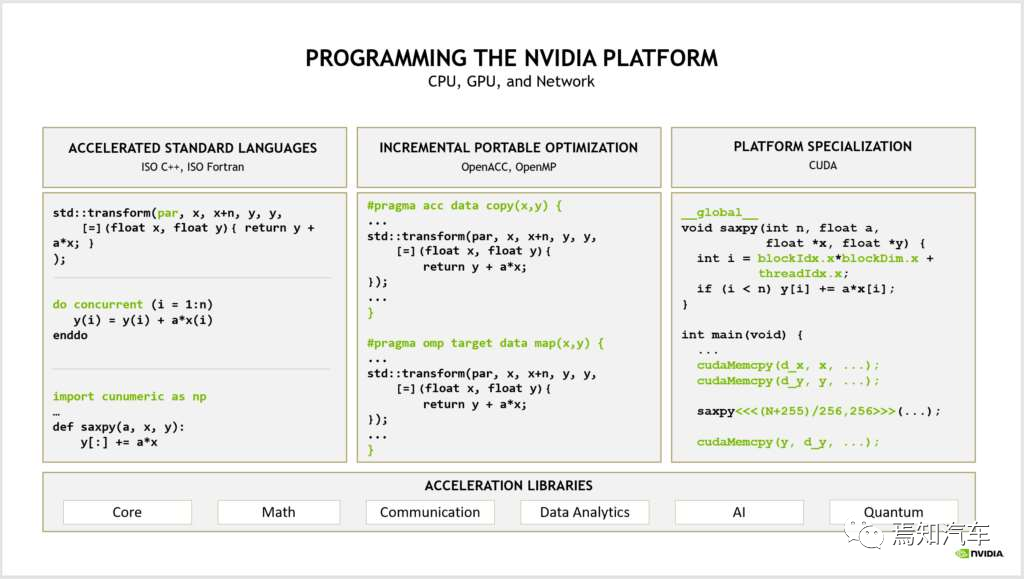Click "void saxpy(int n, float a," line
1024x579 pixels.
(780, 228)
